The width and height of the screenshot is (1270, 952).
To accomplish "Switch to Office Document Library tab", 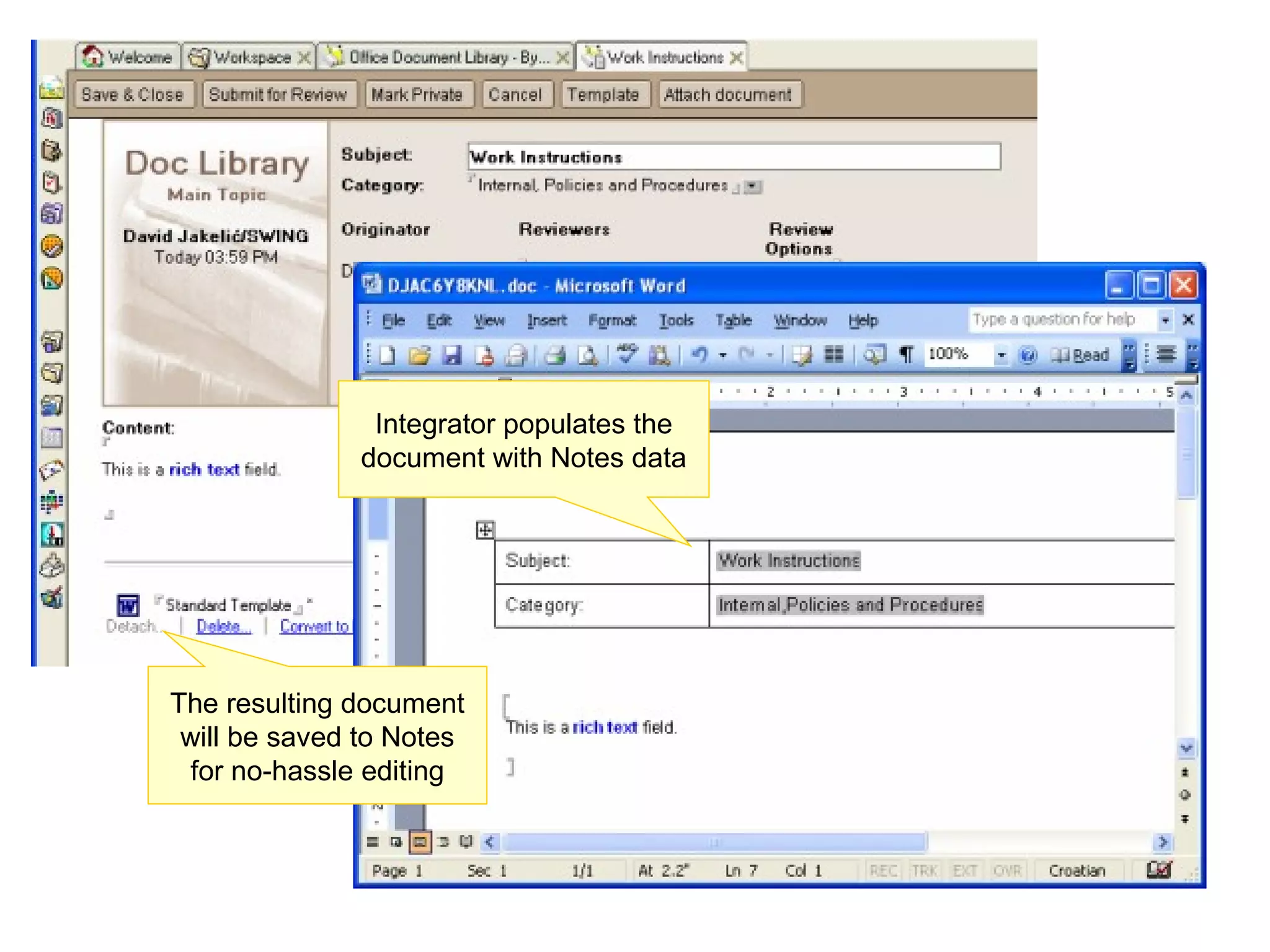I will 446,58.
